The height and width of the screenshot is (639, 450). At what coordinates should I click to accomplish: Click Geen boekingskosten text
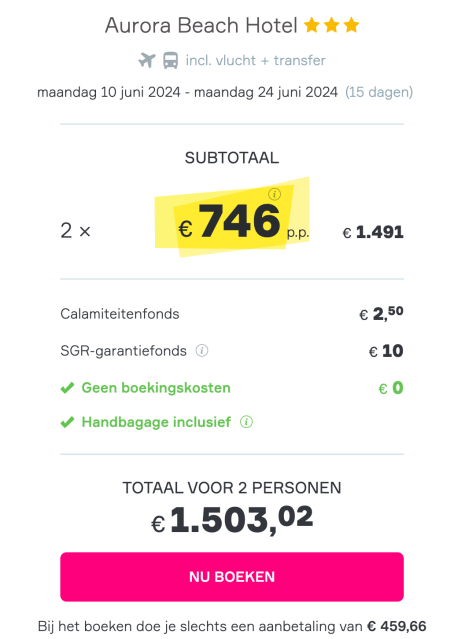(156, 388)
